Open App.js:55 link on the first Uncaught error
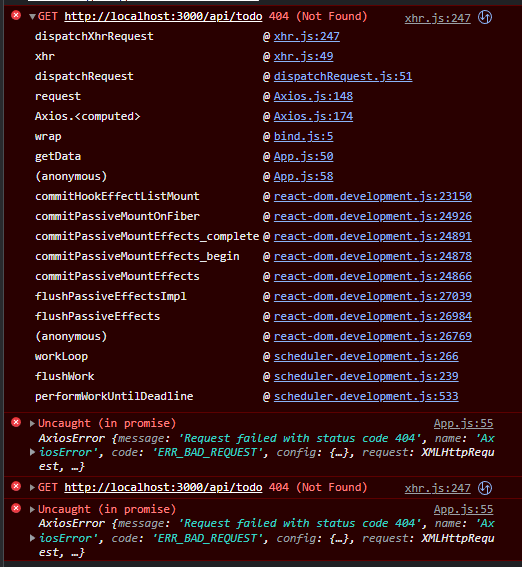The image size is (522, 567). (x=463, y=423)
